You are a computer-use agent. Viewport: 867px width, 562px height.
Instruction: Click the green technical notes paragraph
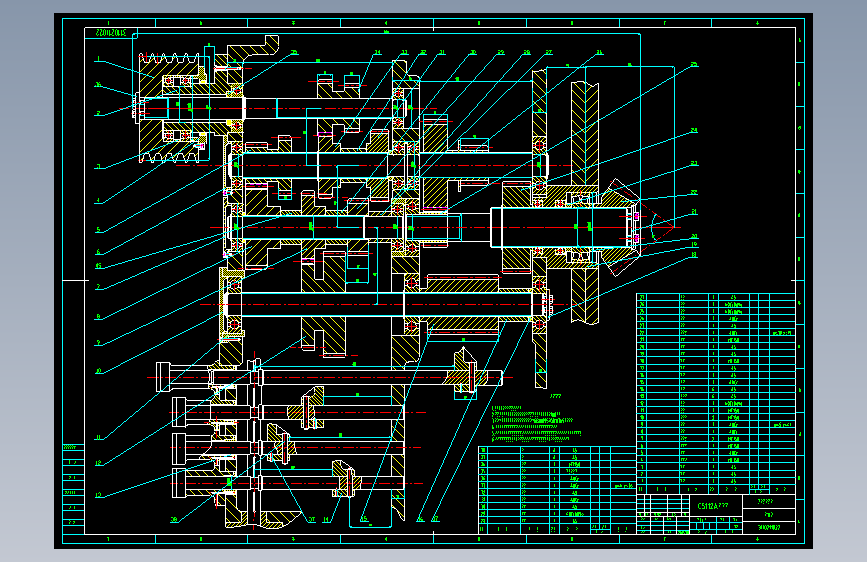pyautogui.click(x=536, y=425)
